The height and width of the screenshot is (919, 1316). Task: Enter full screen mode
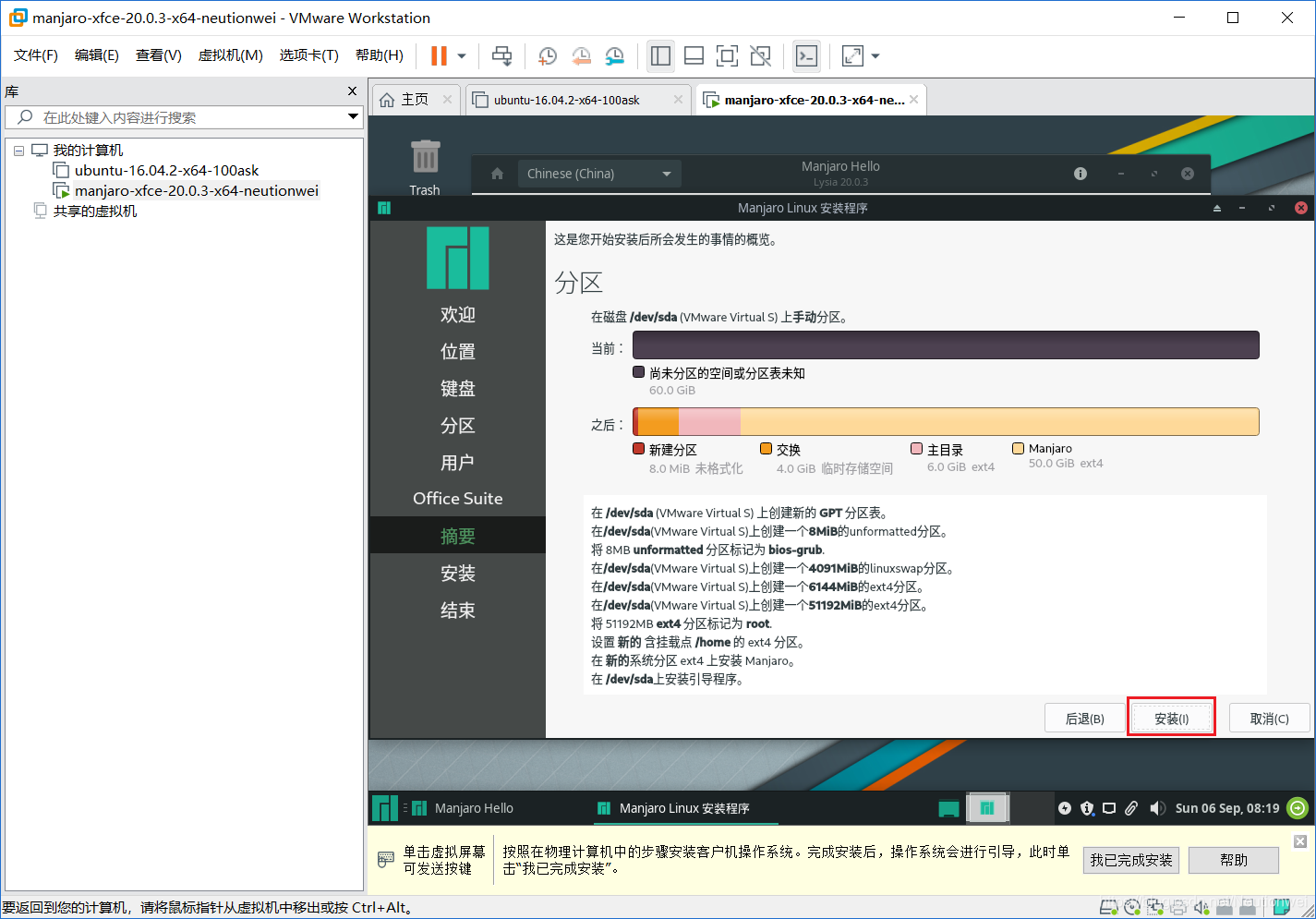727,56
